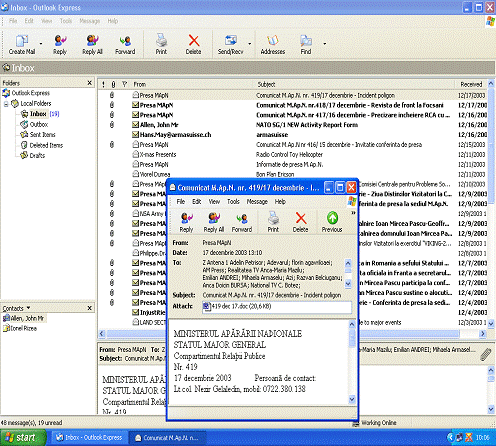Open Edit menu in message window
This screenshot has height=446, width=496.
(196, 202)
